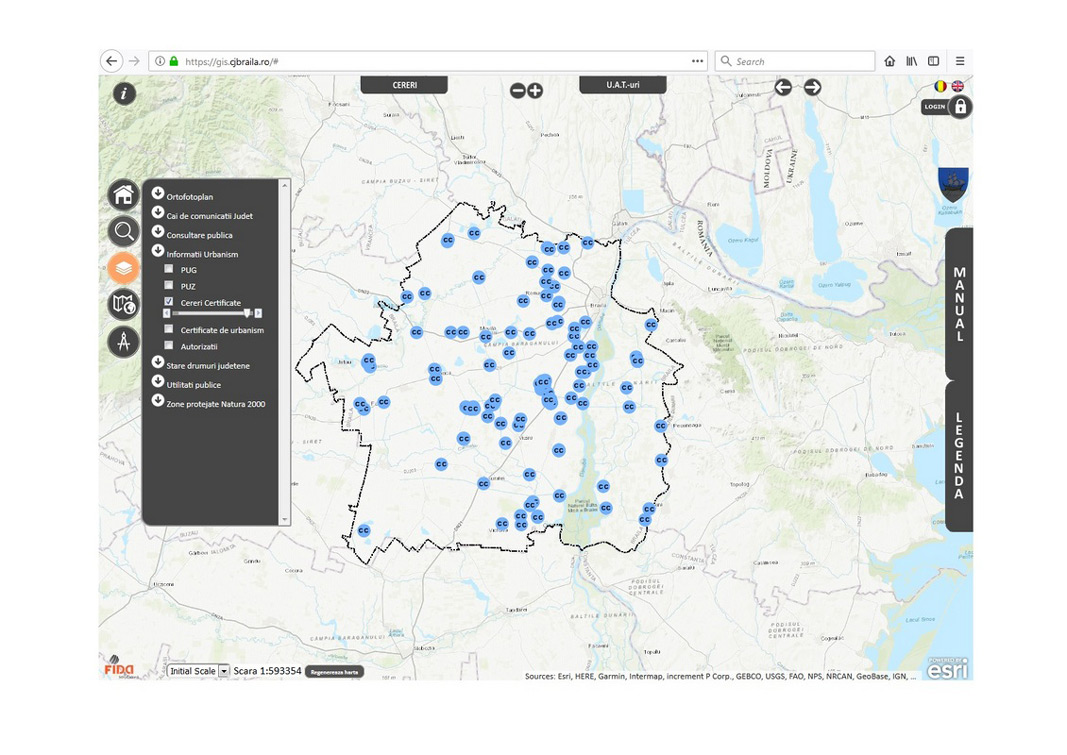Viewport: 1067px width, 755px height.
Task: Expand Zone protejate Natura 2000
Action: coord(158,401)
